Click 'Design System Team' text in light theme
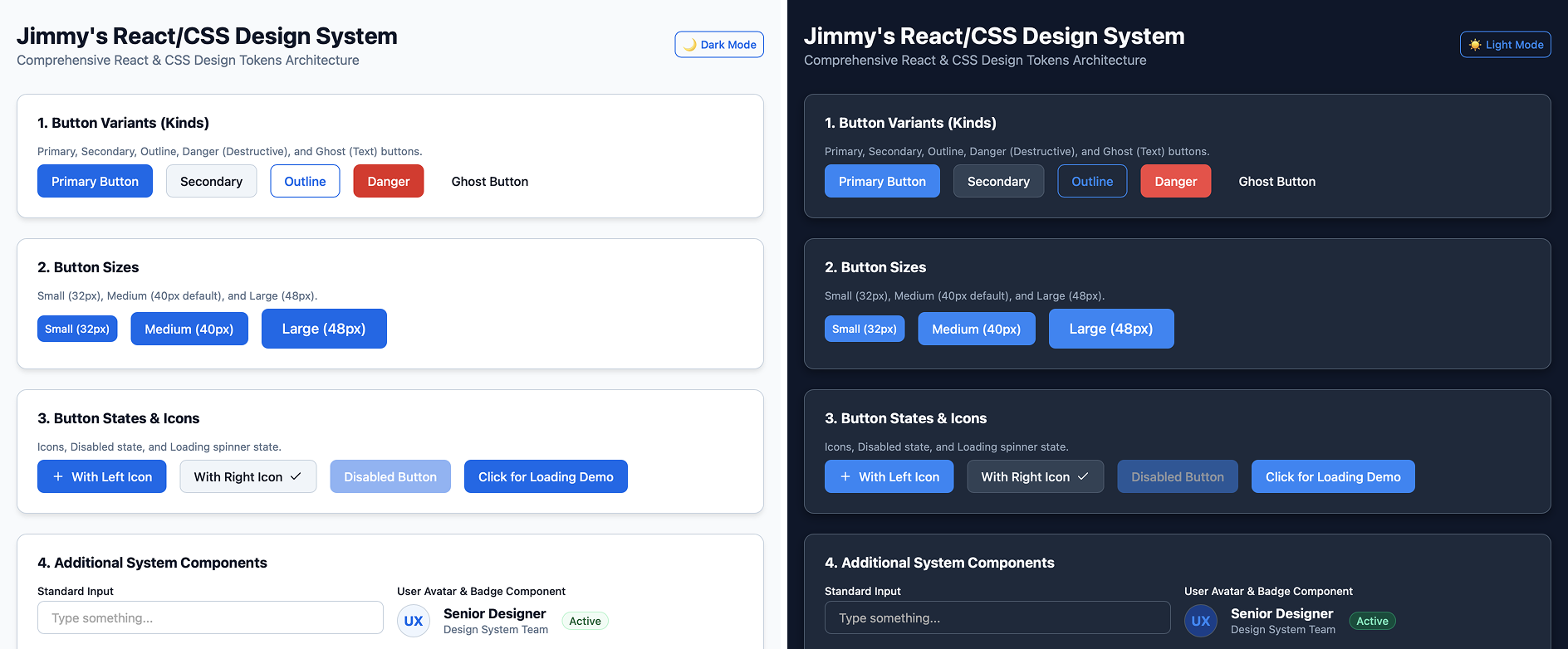 [x=496, y=630]
